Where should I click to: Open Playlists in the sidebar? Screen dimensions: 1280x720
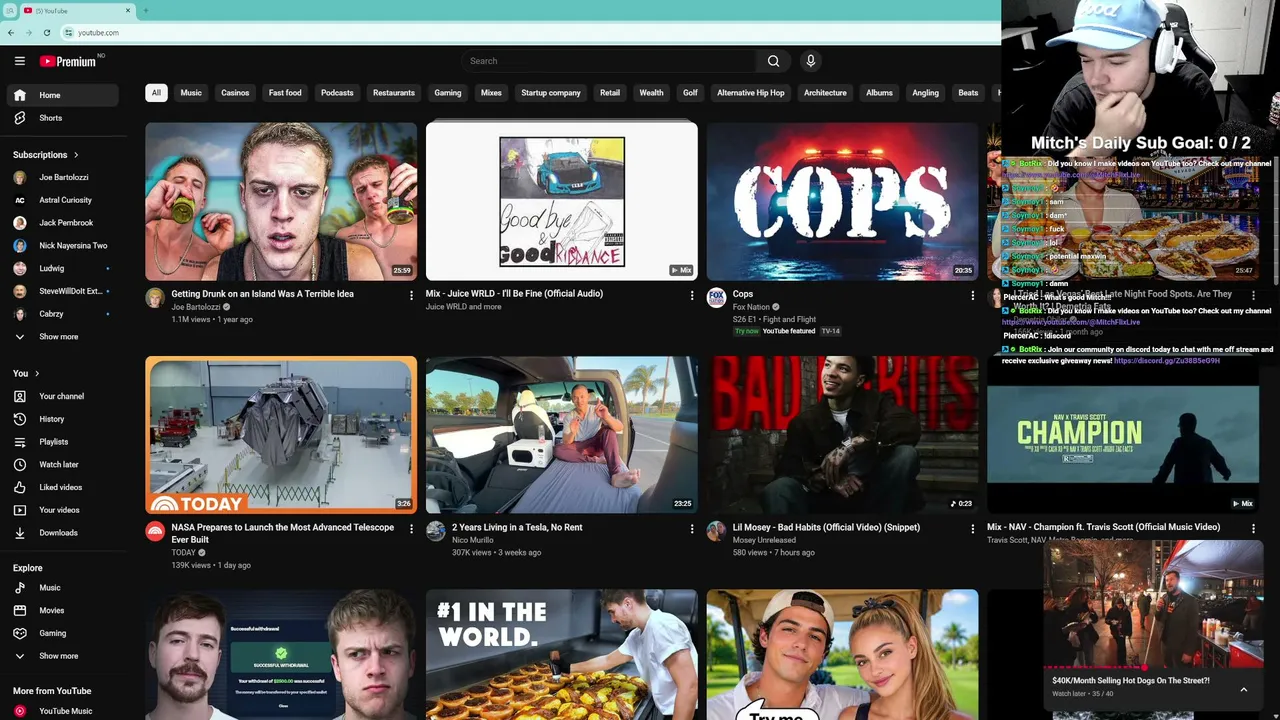click(x=63, y=442)
